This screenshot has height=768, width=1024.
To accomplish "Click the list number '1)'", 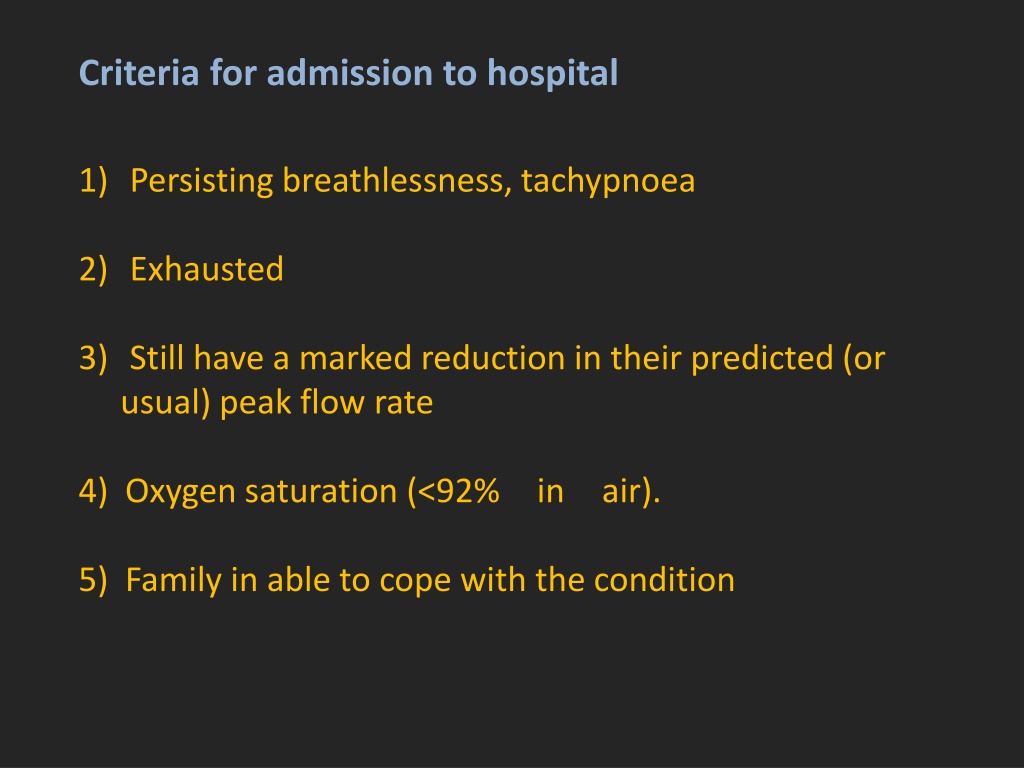I will tap(93, 181).
